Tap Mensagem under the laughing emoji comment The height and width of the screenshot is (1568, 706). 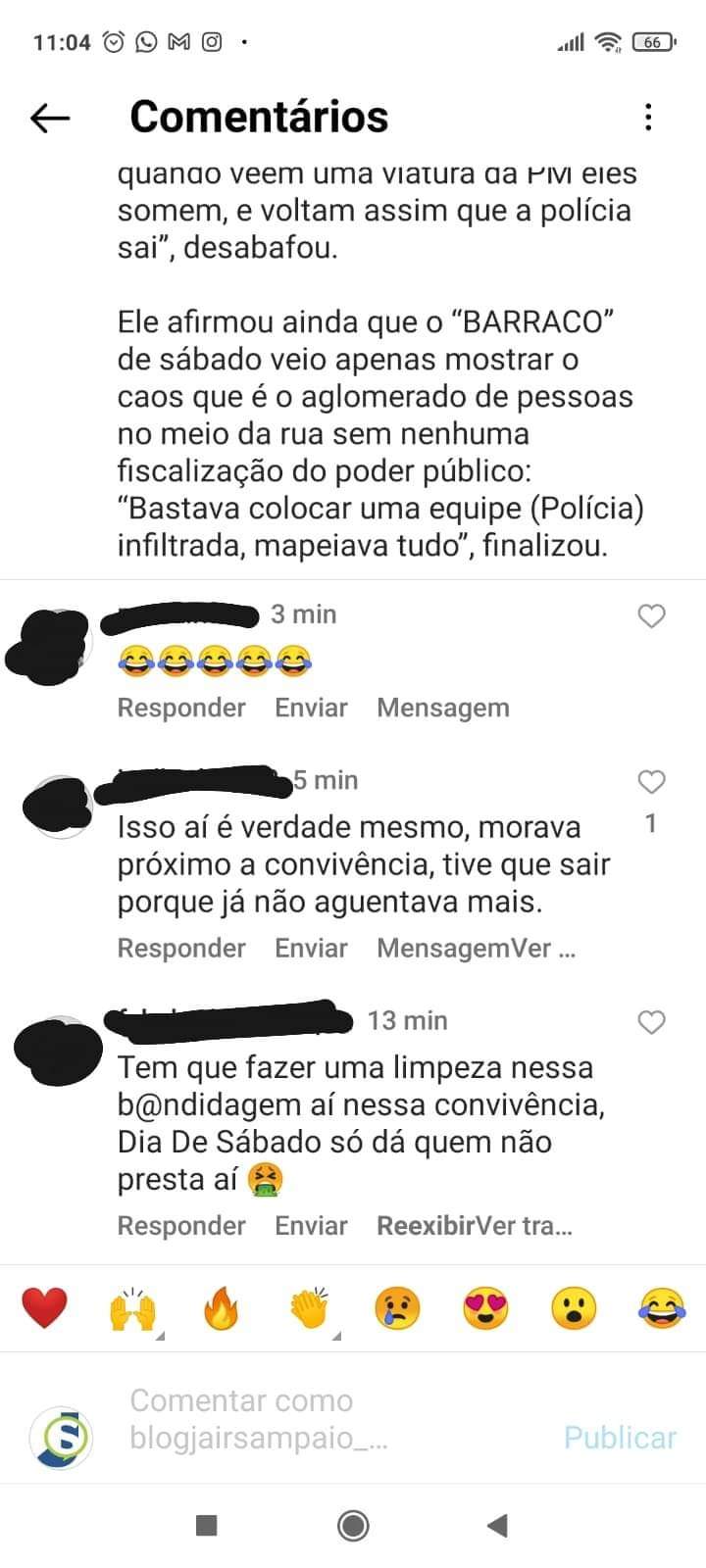pyautogui.click(x=443, y=708)
